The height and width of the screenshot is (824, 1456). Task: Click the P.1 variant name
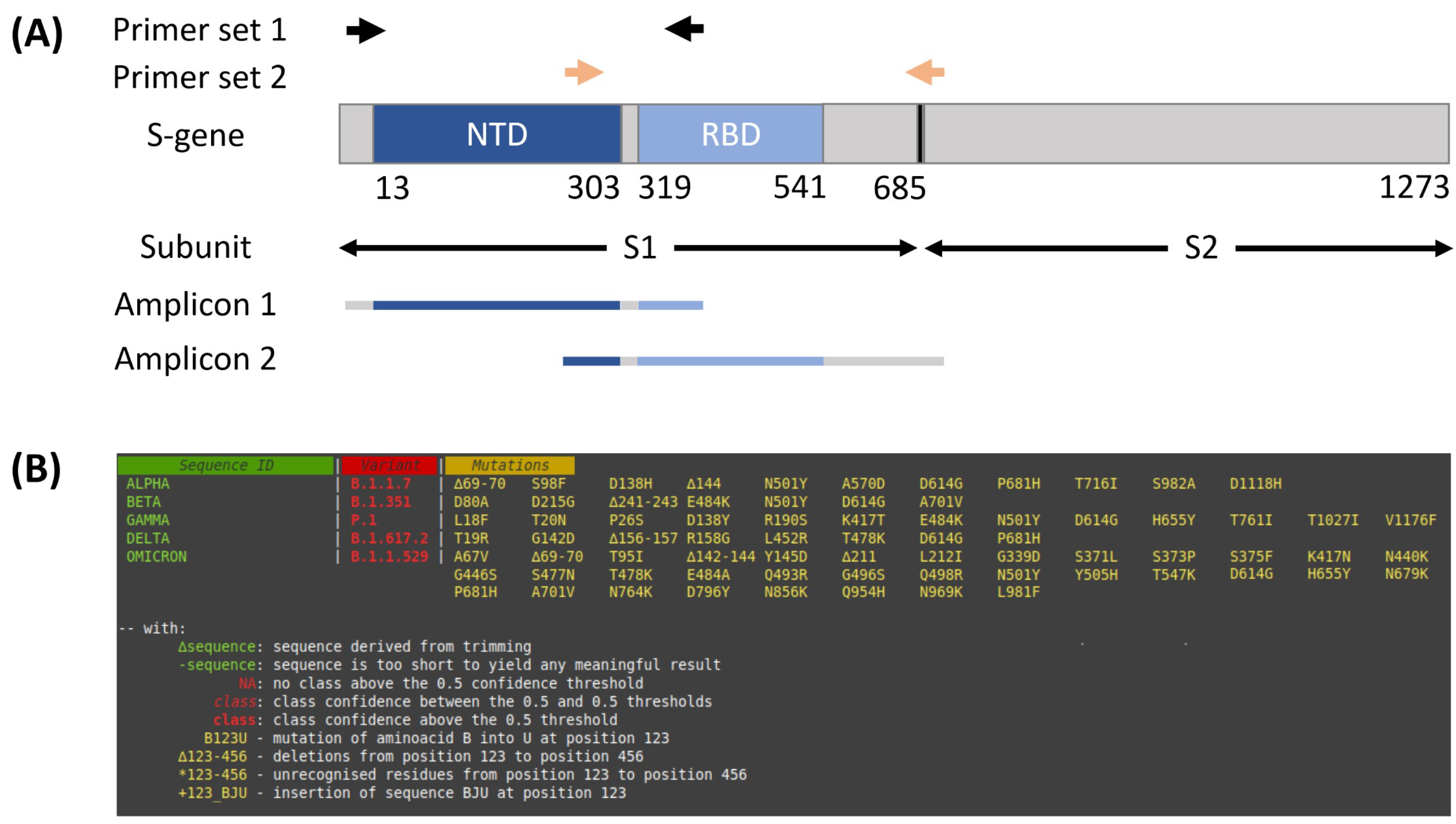coord(363,520)
